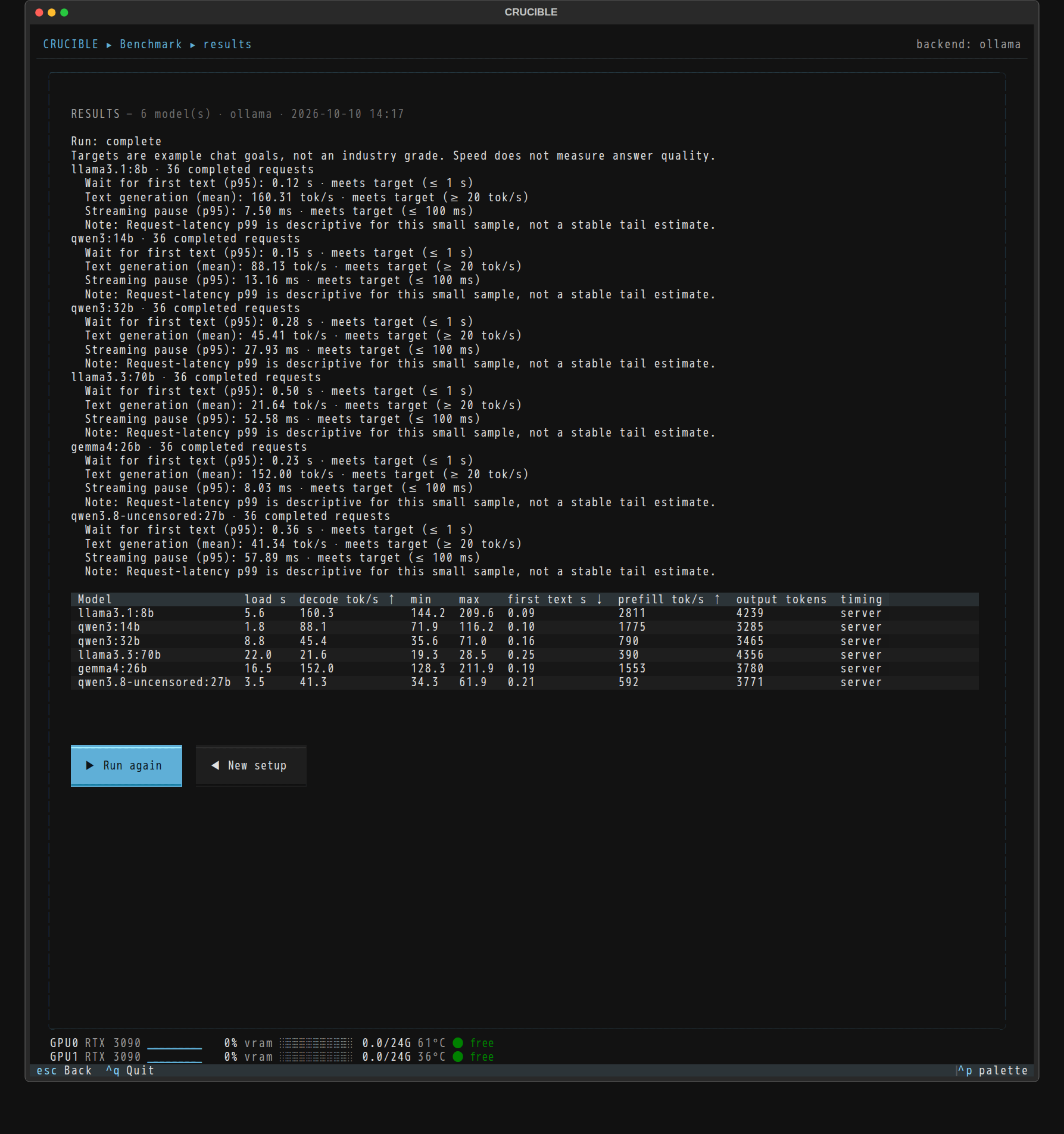The image size is (1064, 1134).
Task: Open New setup
Action: [x=251, y=765]
